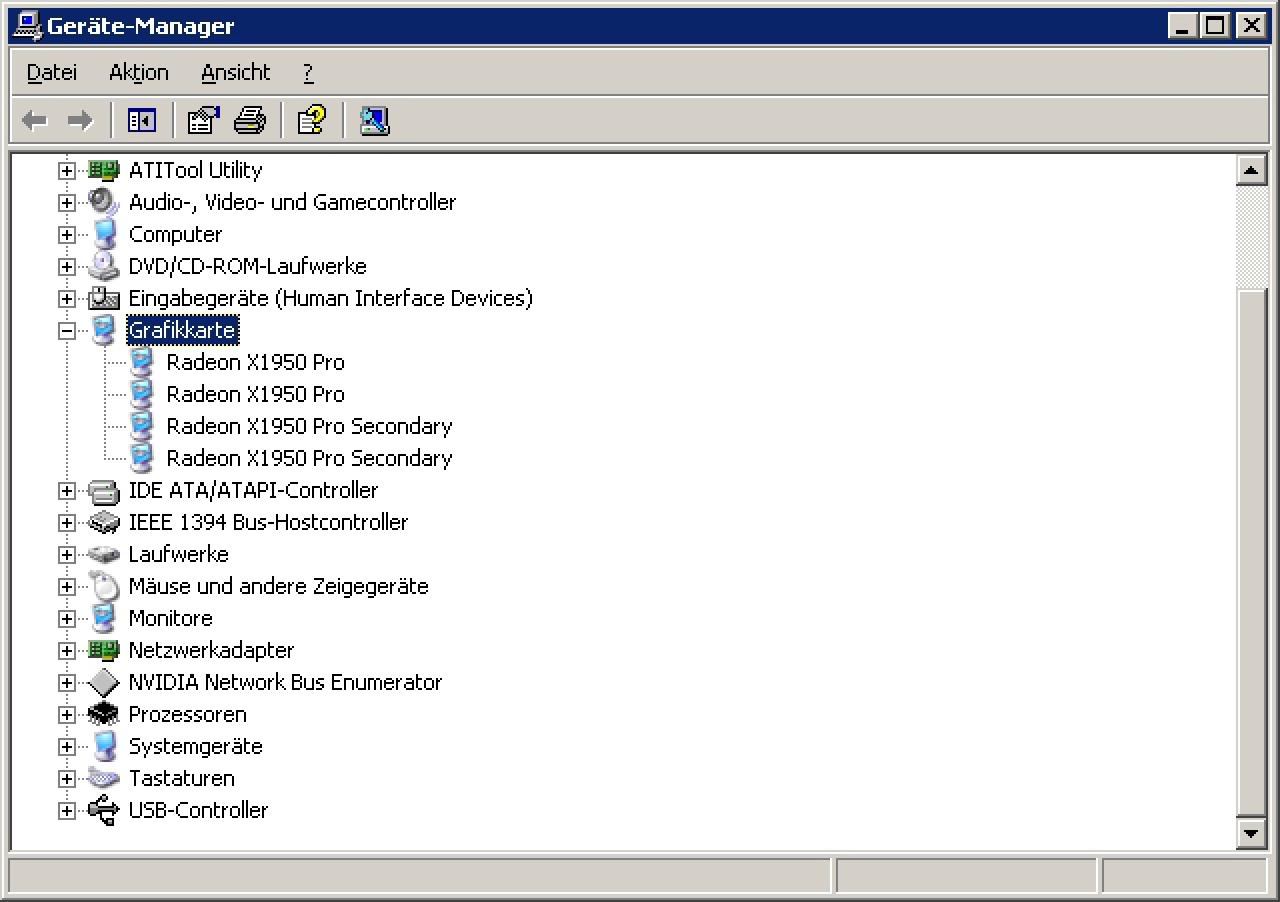Expand the Monitore node
1280x902 pixels.
click(67, 619)
